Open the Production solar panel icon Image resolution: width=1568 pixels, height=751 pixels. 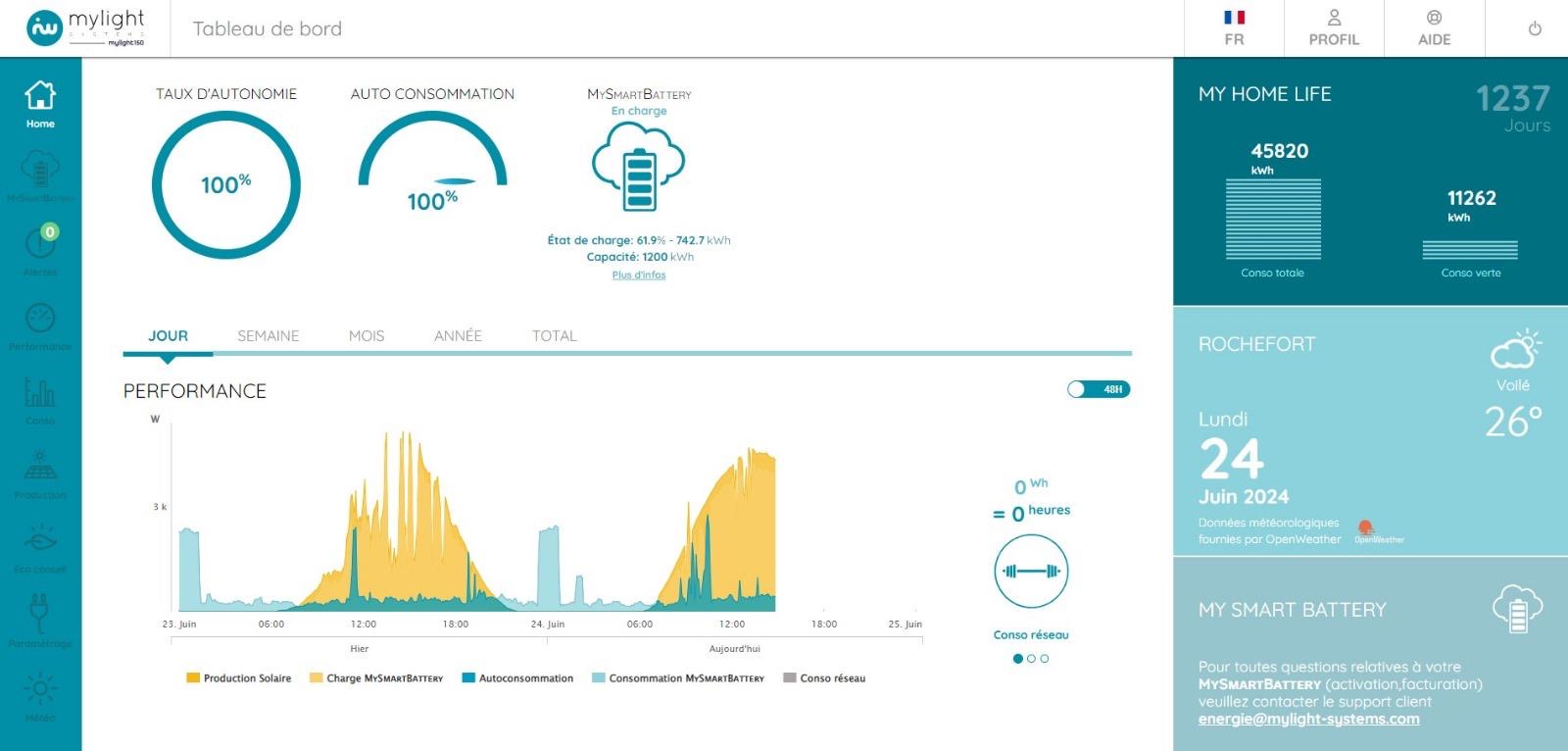point(40,472)
